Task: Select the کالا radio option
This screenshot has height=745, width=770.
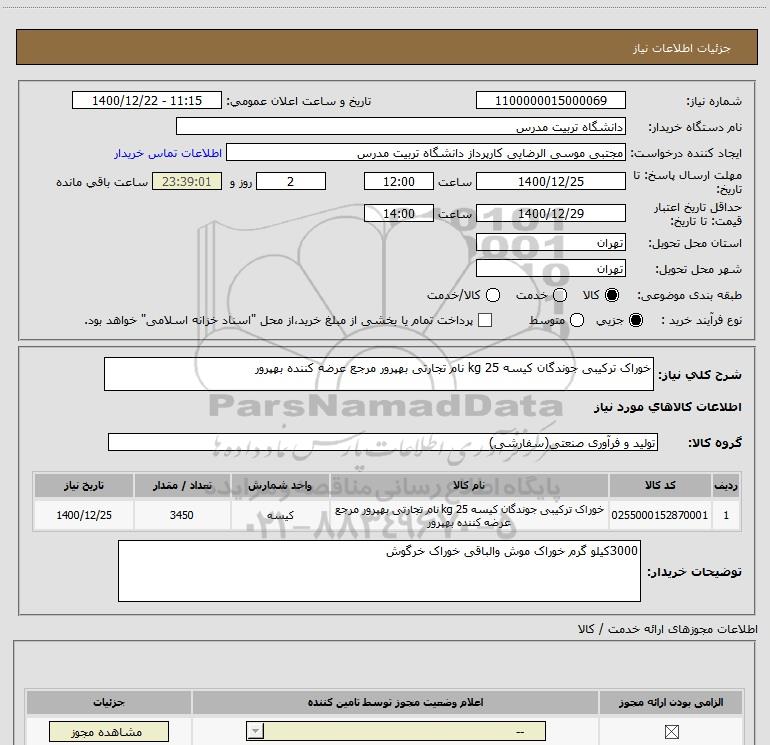Action: pyautogui.click(x=612, y=295)
